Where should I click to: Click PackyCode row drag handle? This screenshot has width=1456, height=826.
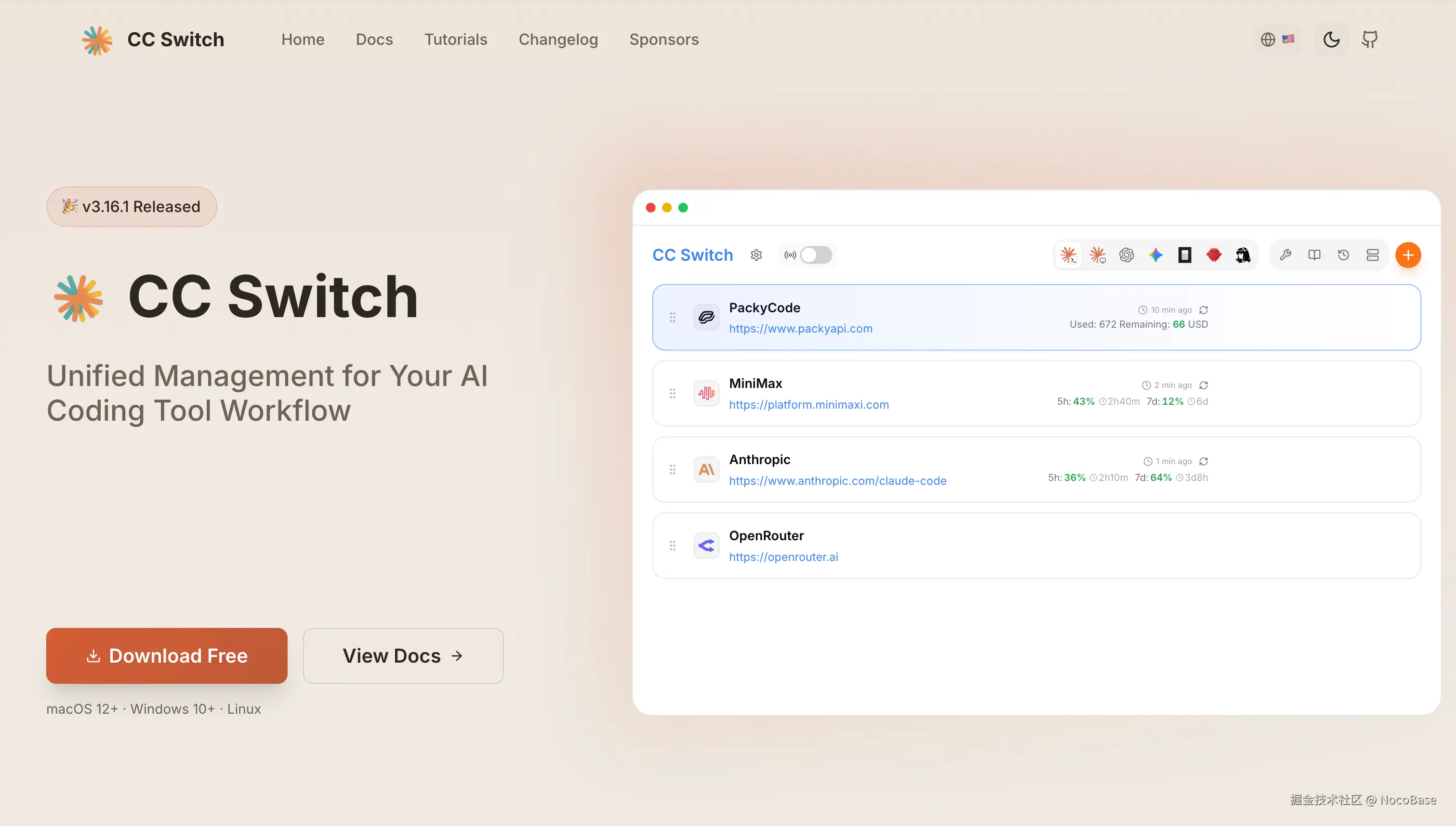pos(672,317)
